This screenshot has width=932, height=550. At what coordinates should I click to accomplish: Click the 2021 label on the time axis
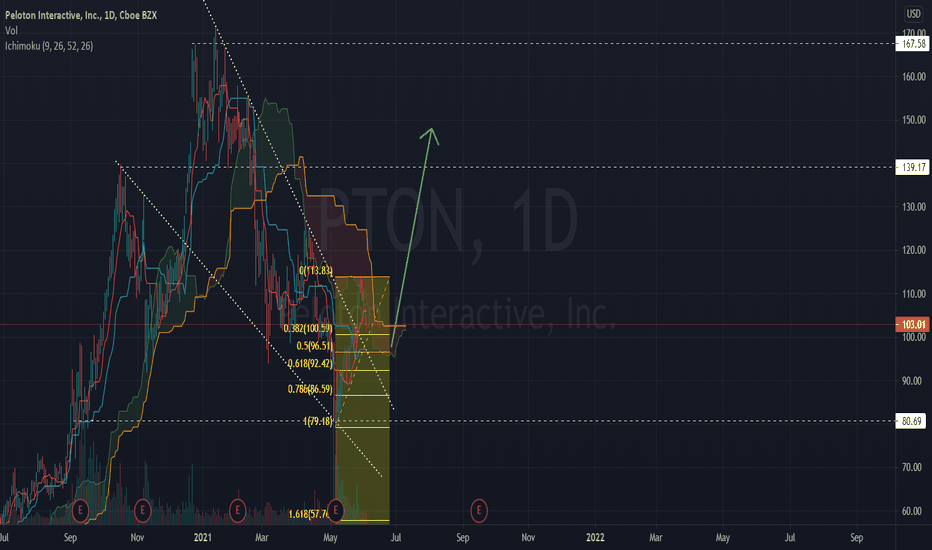pyautogui.click(x=203, y=538)
